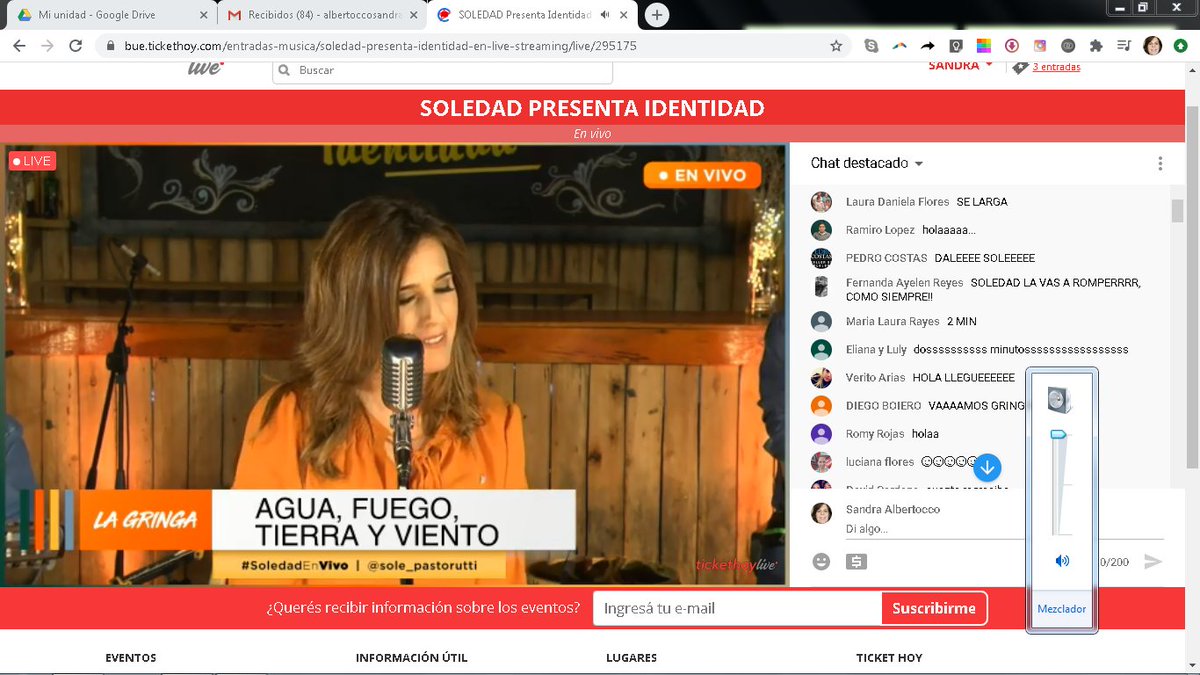Viewport: 1200px width, 675px height.
Task: Jump to latest chat messages arrow
Action: [987, 467]
